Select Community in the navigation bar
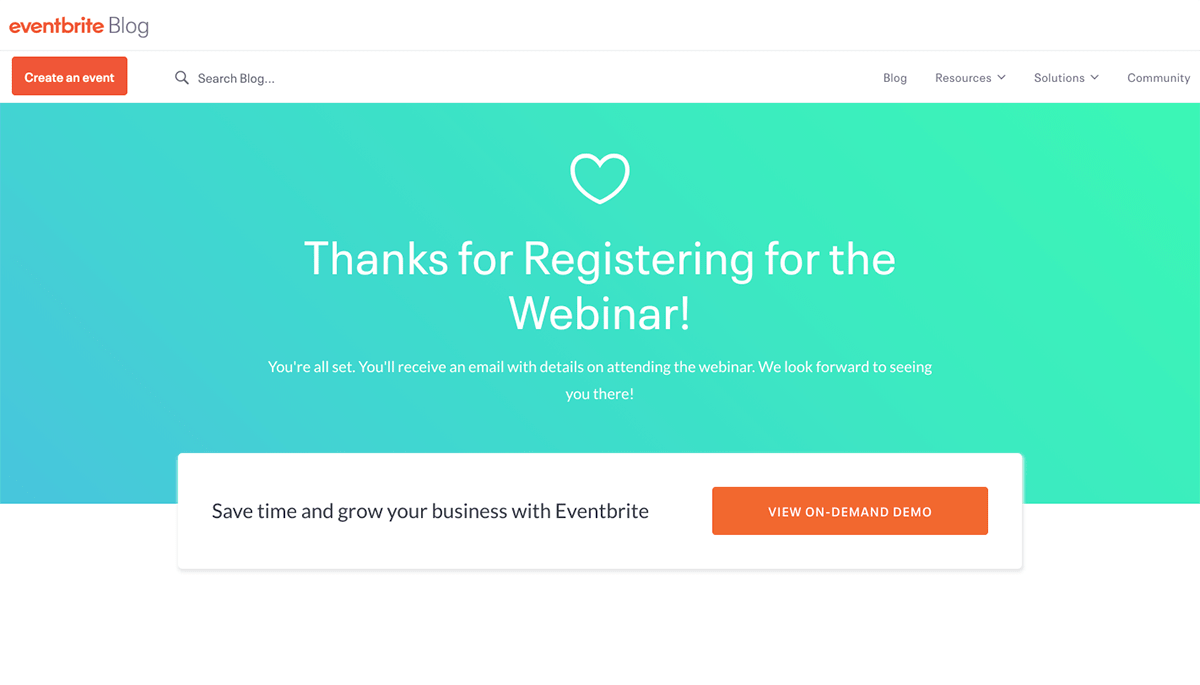Image resolution: width=1200 pixels, height=685 pixels. click(x=1158, y=77)
